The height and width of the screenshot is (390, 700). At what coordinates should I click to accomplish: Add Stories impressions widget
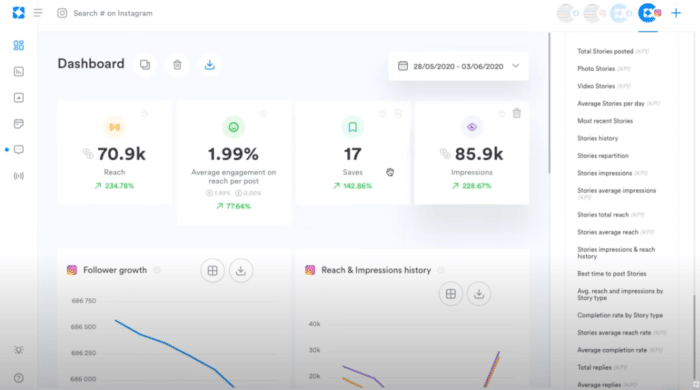[612, 173]
